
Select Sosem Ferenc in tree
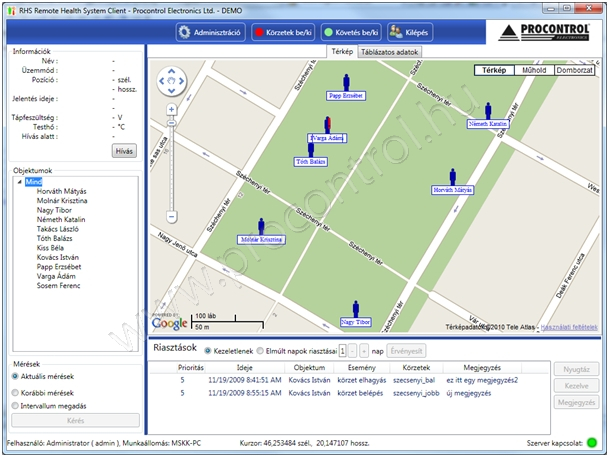(x=58, y=286)
